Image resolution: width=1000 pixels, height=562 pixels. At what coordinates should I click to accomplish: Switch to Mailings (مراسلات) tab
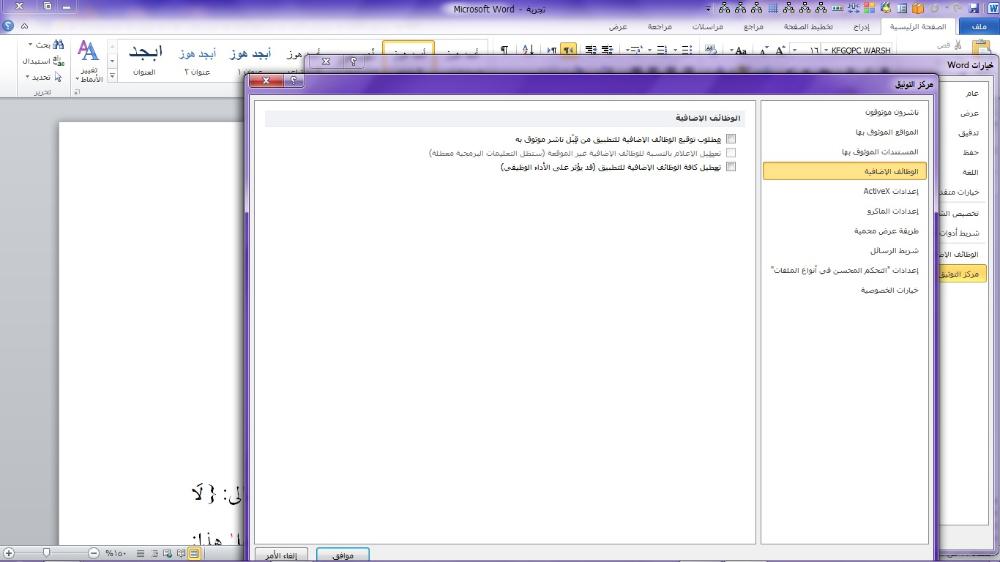(x=707, y=27)
